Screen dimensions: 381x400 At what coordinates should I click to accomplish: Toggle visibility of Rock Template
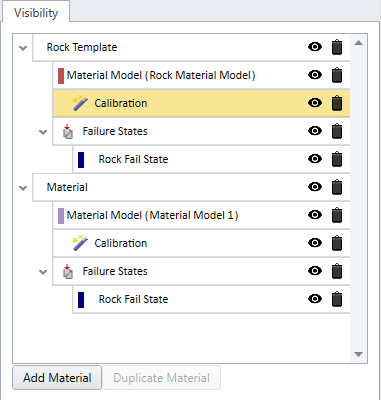(x=315, y=47)
